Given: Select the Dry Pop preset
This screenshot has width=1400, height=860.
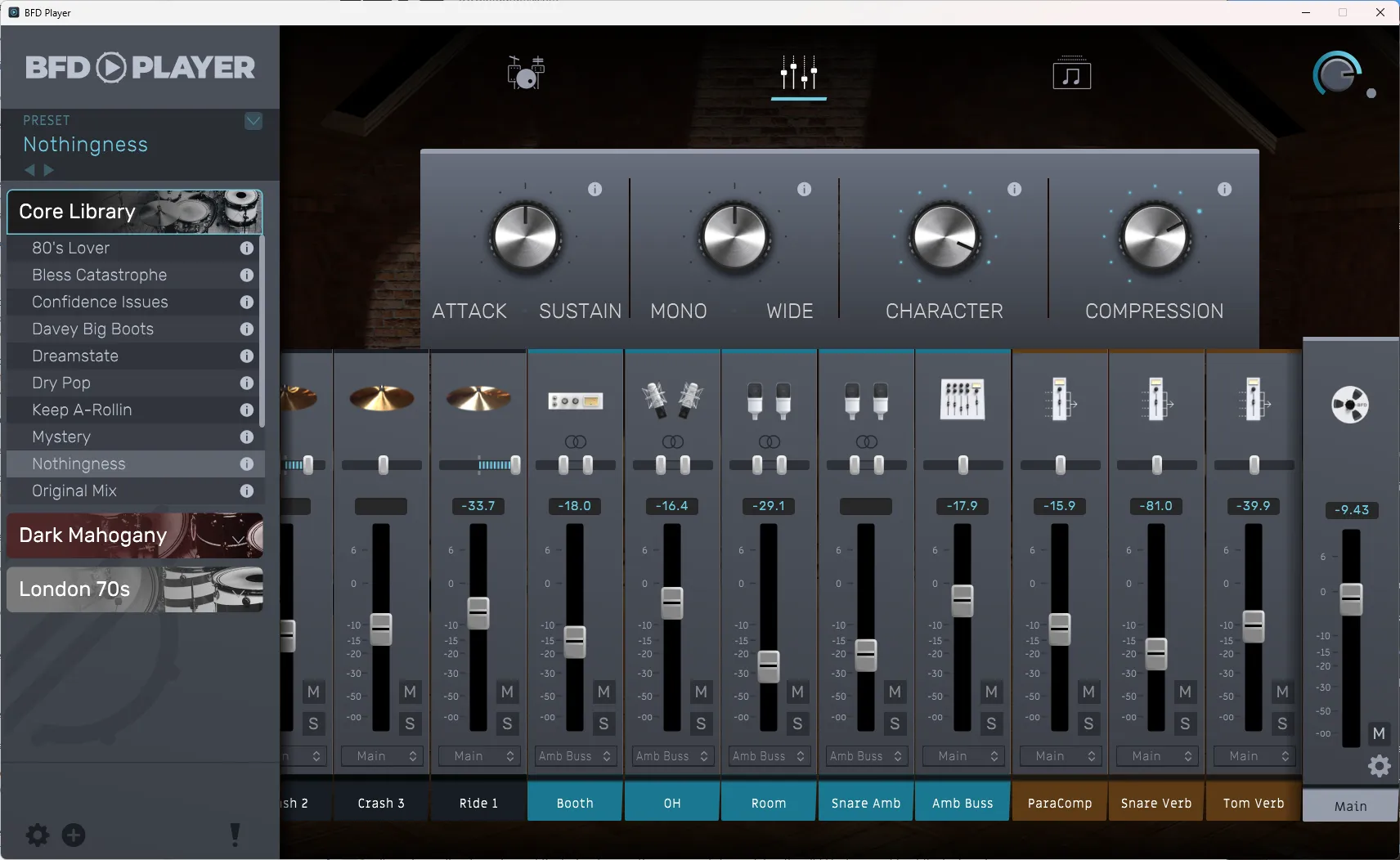Looking at the screenshot, I should coord(61,383).
